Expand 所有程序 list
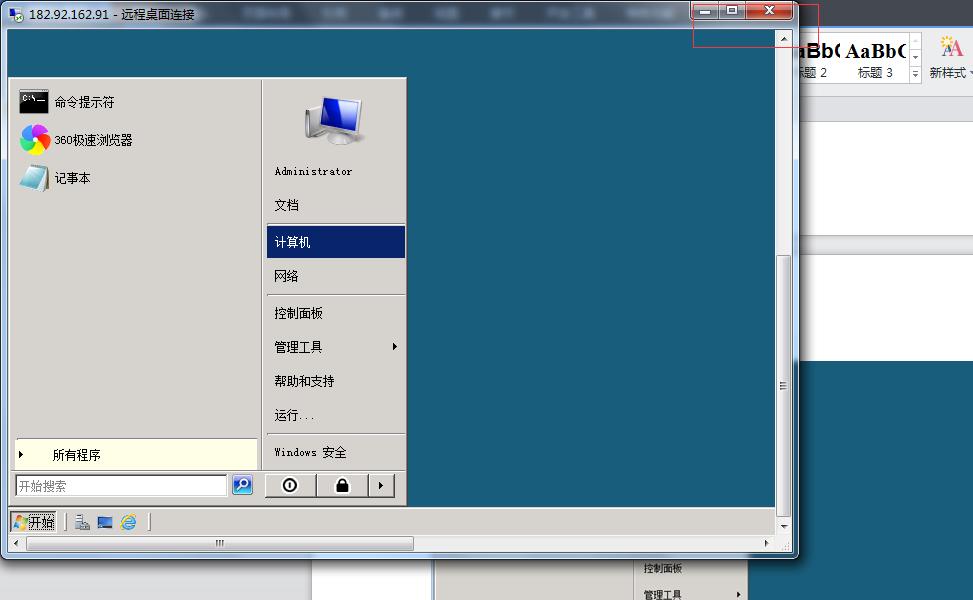Image resolution: width=973 pixels, height=600 pixels. [136, 455]
